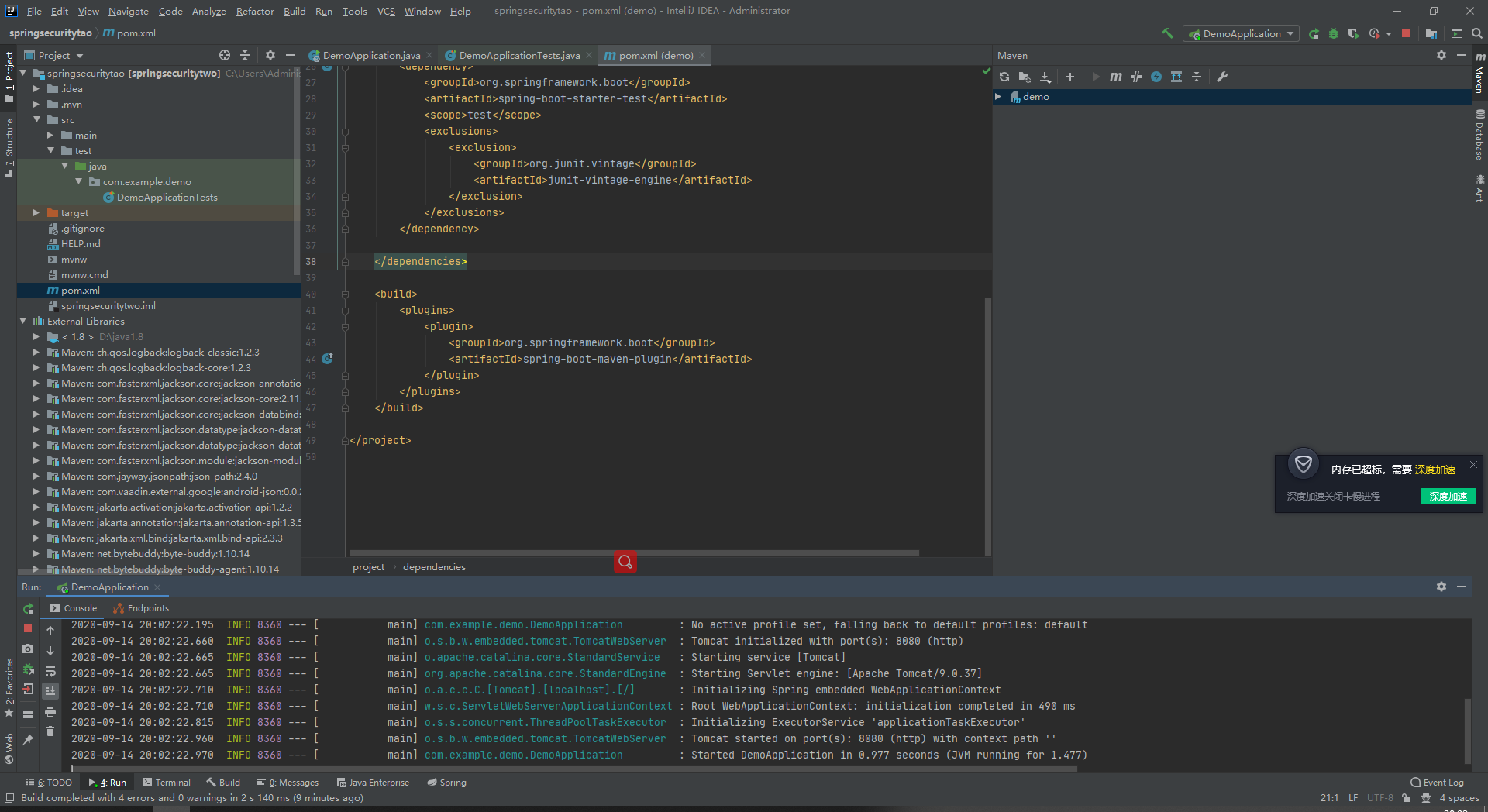Open Maven panel gear options

click(1441, 55)
